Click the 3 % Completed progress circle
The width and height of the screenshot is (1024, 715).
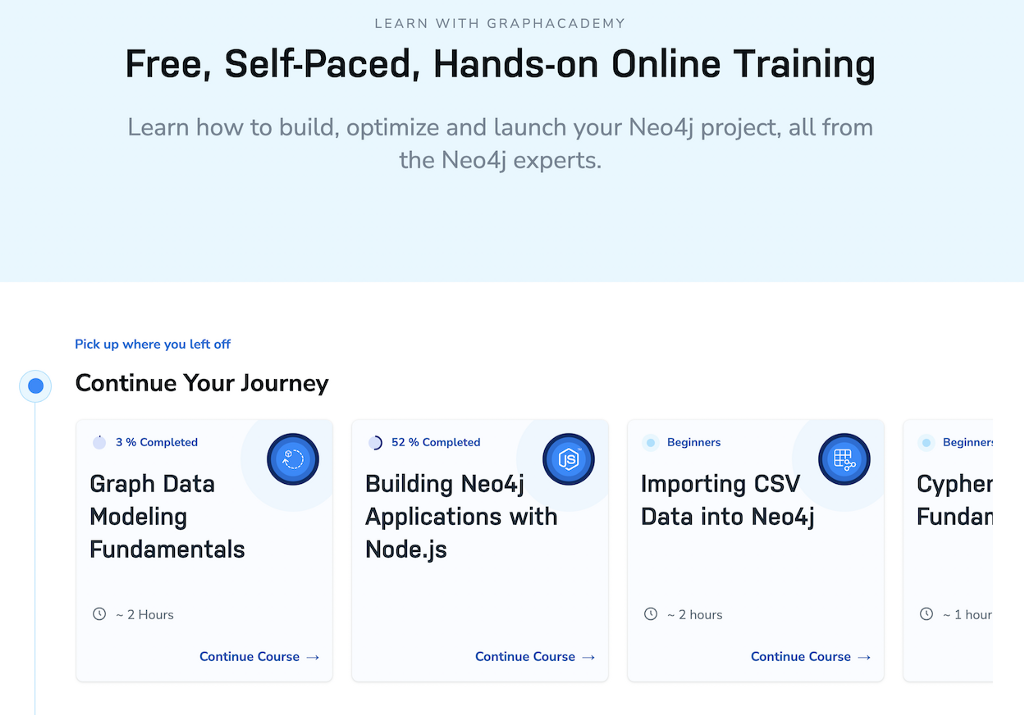click(99, 442)
